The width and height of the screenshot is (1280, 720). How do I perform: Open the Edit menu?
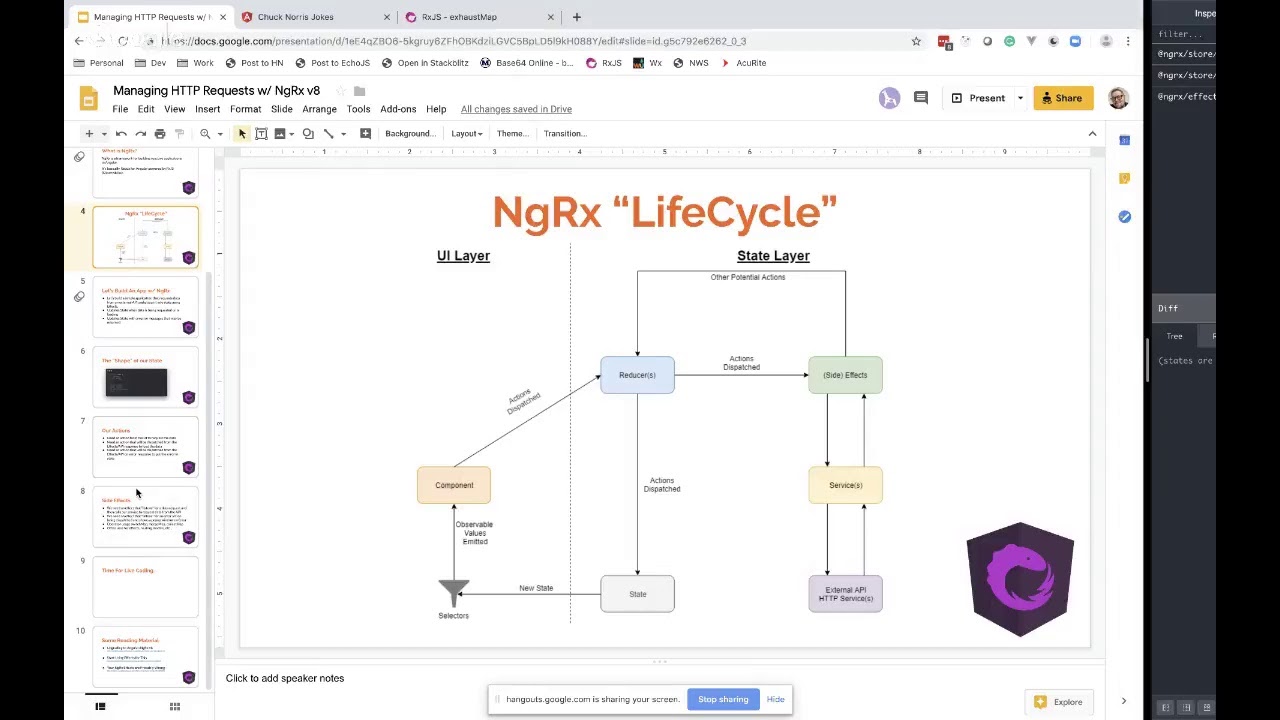tap(146, 109)
